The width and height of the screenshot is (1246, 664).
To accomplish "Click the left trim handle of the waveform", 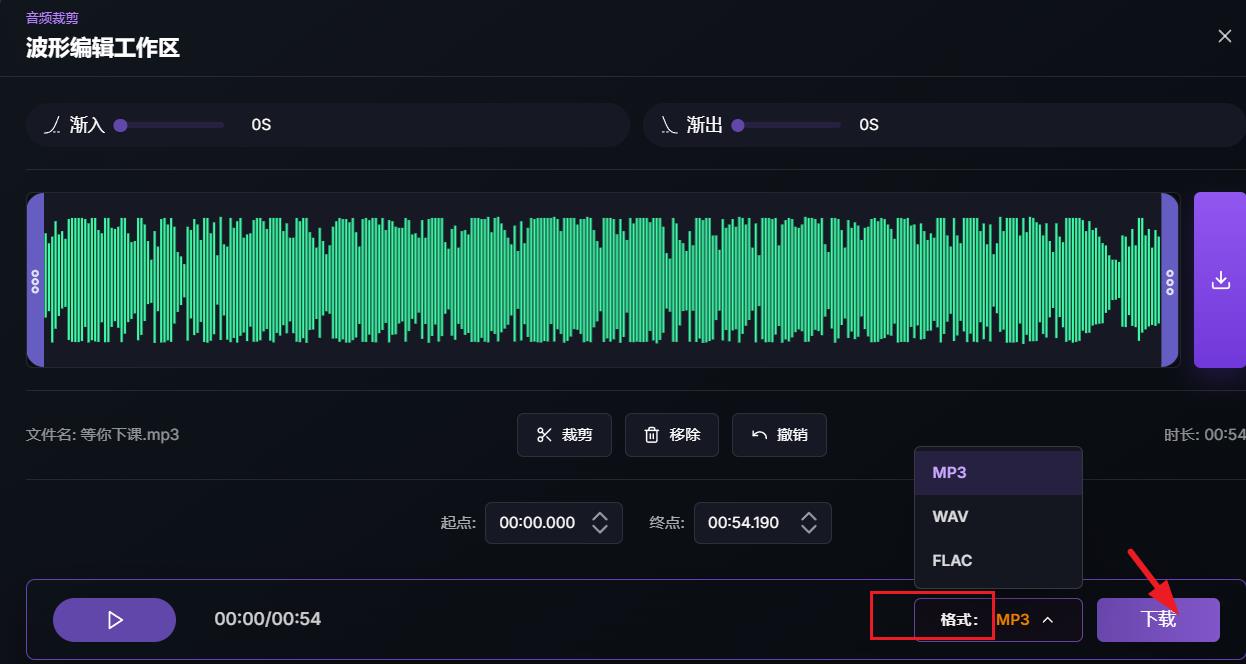I will tap(35, 280).
